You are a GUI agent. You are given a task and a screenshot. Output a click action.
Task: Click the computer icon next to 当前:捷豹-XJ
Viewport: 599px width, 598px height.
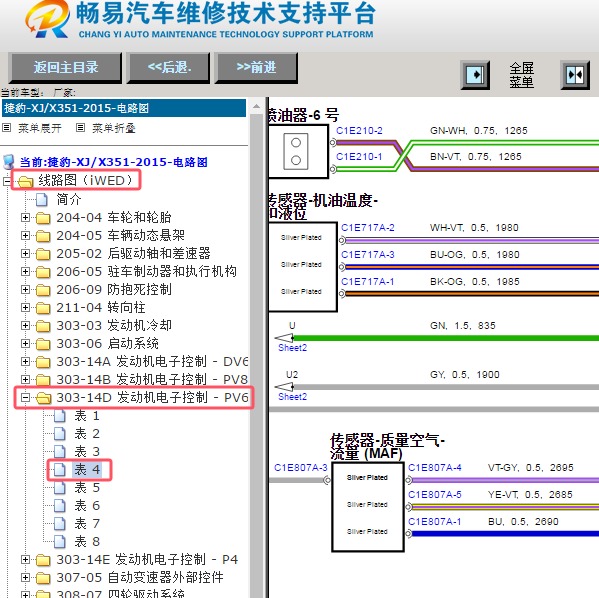[x=9, y=162]
